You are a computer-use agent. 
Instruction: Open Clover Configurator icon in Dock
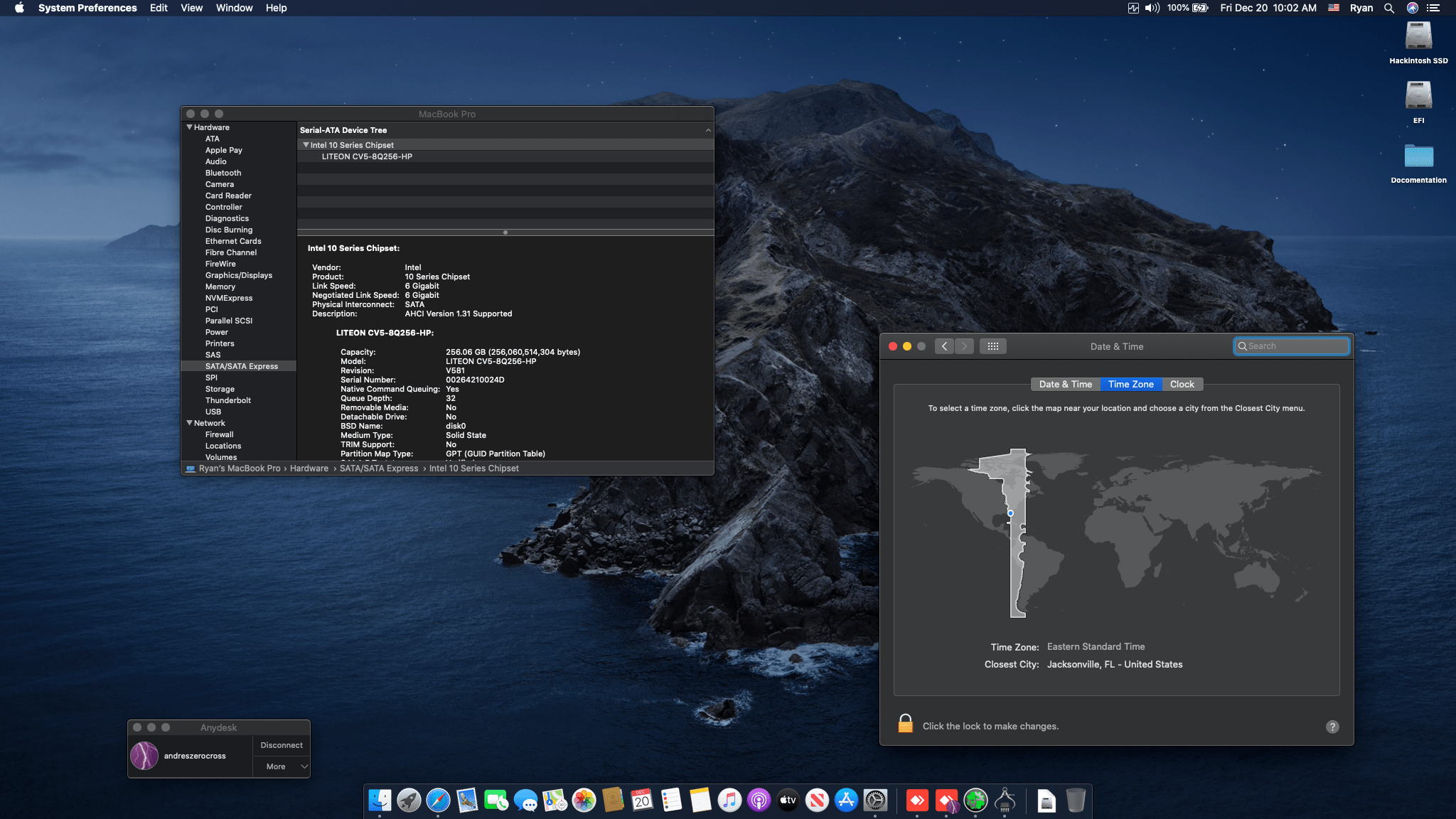coord(975,801)
